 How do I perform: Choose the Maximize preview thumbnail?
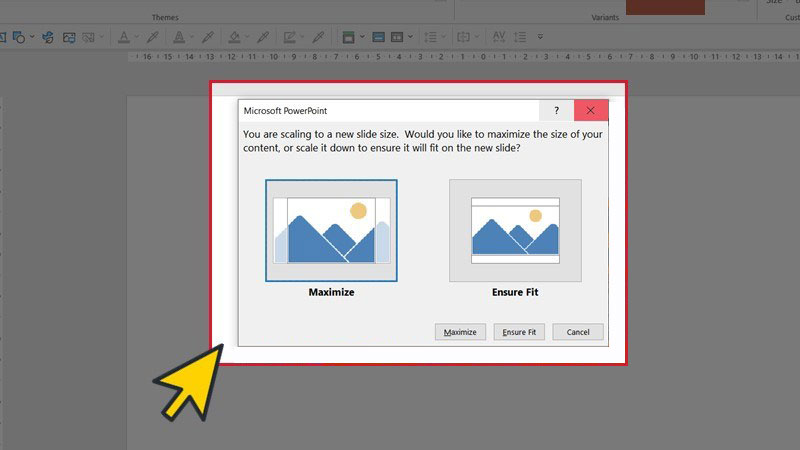[331, 230]
